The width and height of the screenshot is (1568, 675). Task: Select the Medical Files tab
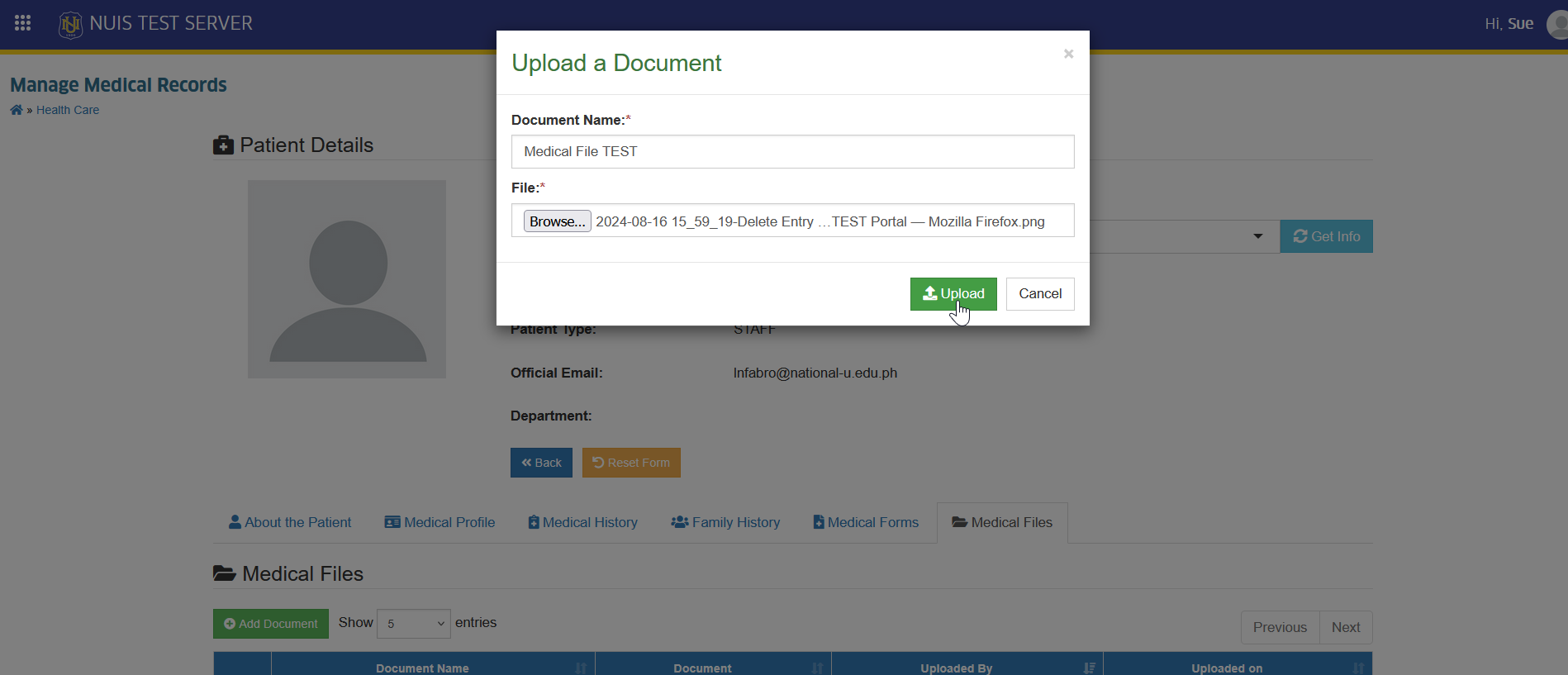point(1002,522)
